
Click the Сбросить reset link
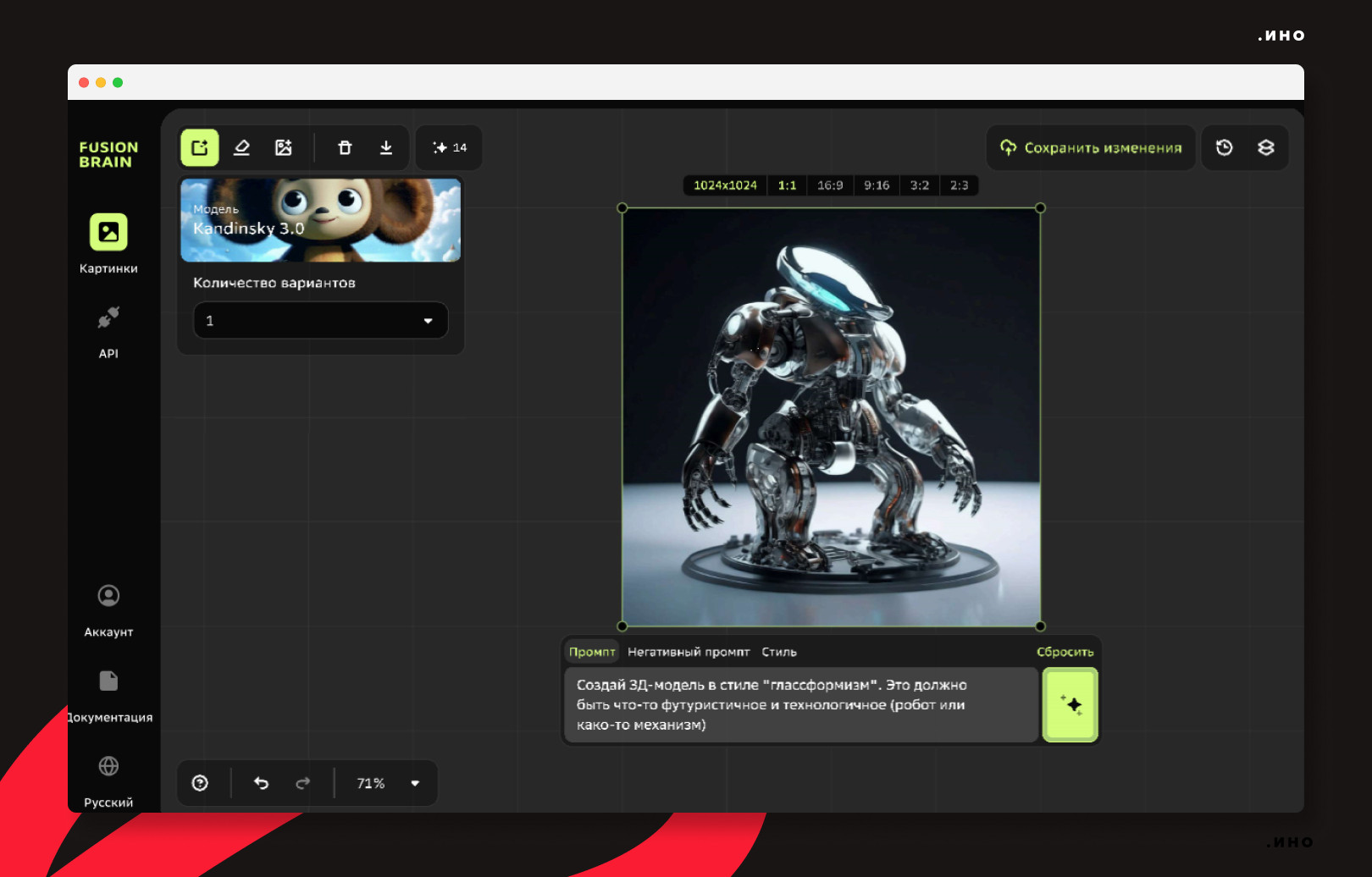tap(1065, 652)
